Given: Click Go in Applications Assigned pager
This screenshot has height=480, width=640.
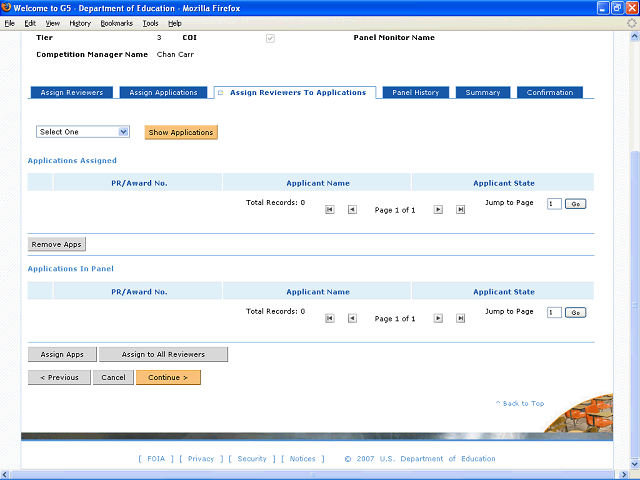Looking at the screenshot, I should (x=576, y=204).
